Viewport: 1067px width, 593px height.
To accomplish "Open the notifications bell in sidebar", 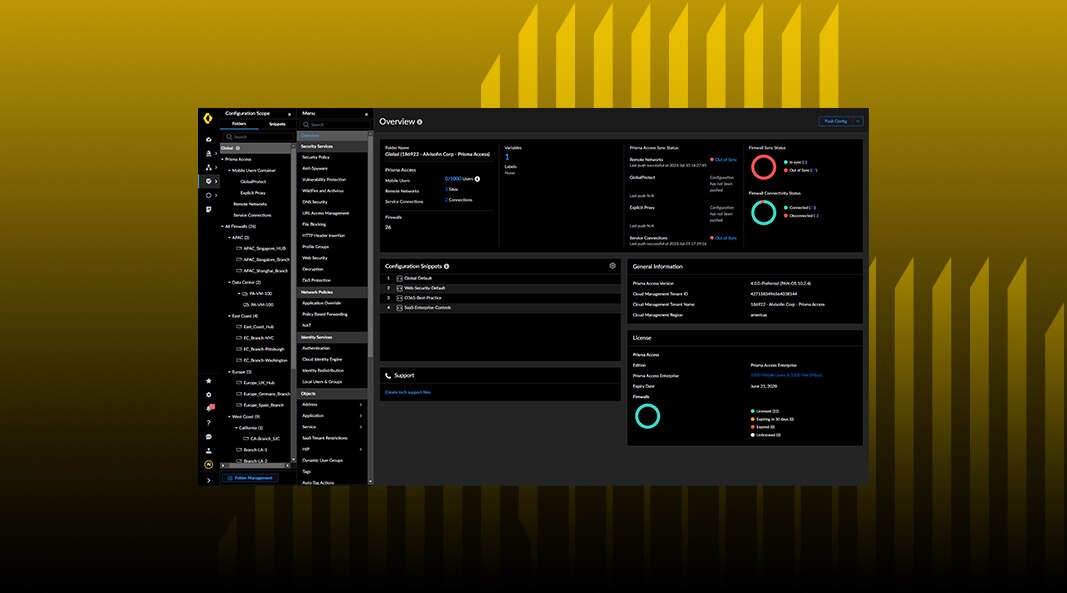I will click(x=209, y=408).
